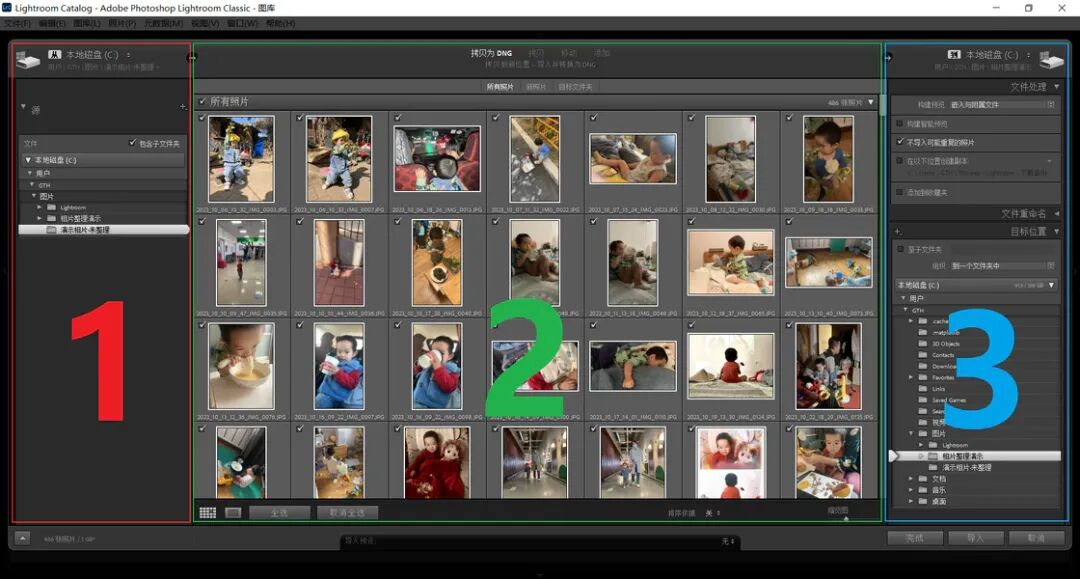Image resolution: width=1080 pixels, height=579 pixels.
Task: Select the Contacts folder in destination tree
Action: [943, 355]
